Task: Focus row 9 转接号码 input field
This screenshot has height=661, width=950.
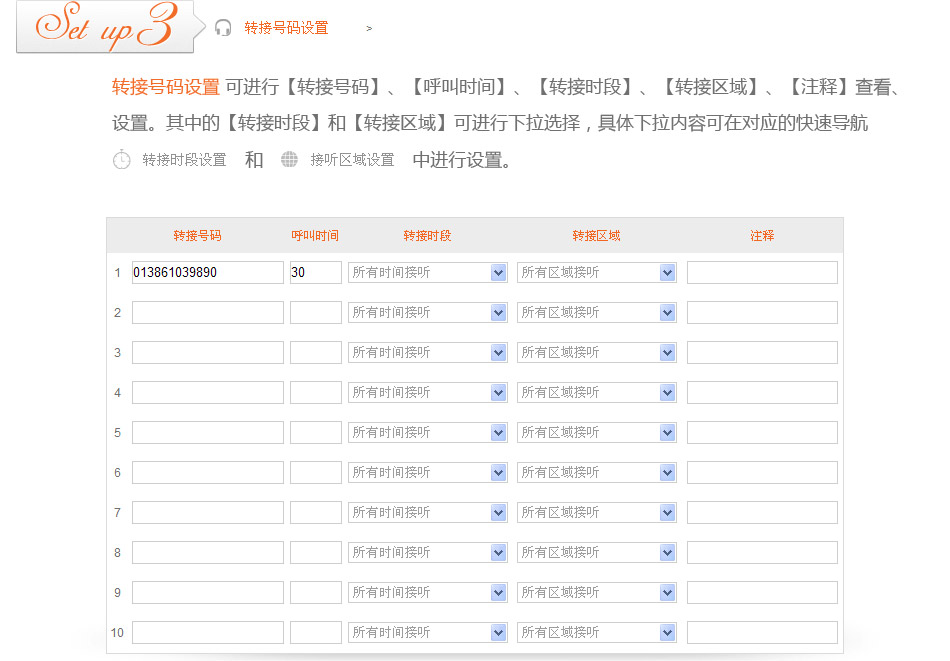Action: [207, 592]
